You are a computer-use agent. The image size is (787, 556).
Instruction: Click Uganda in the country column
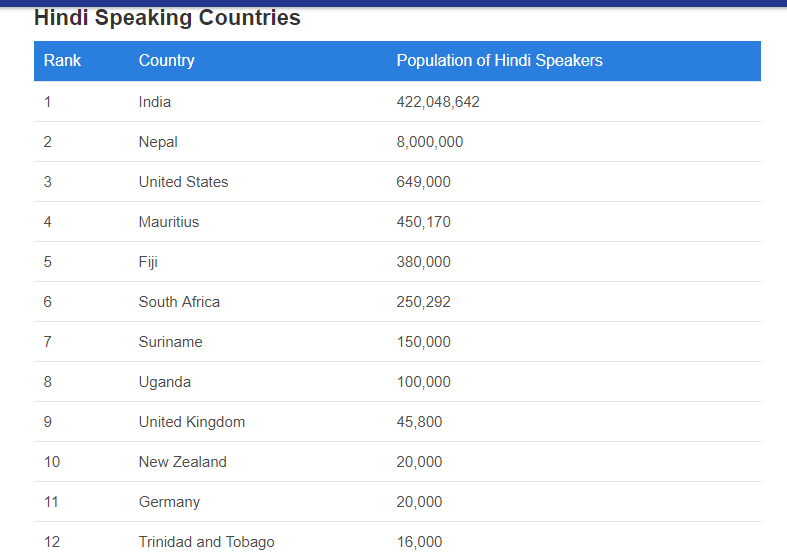164,382
